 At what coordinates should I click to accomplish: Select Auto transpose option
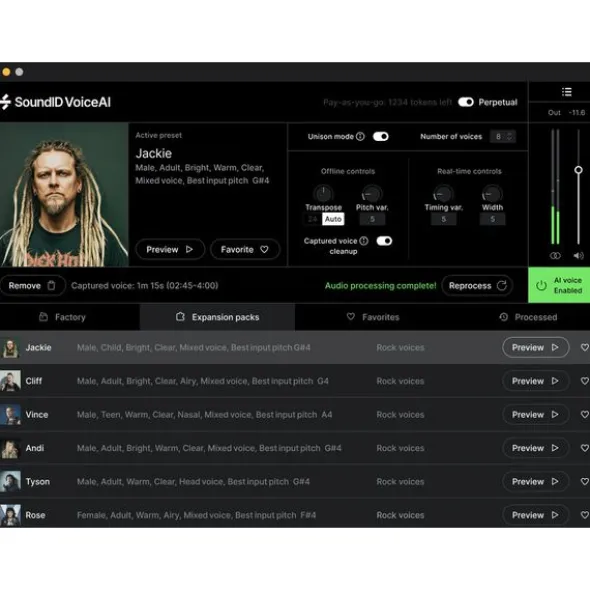333,219
